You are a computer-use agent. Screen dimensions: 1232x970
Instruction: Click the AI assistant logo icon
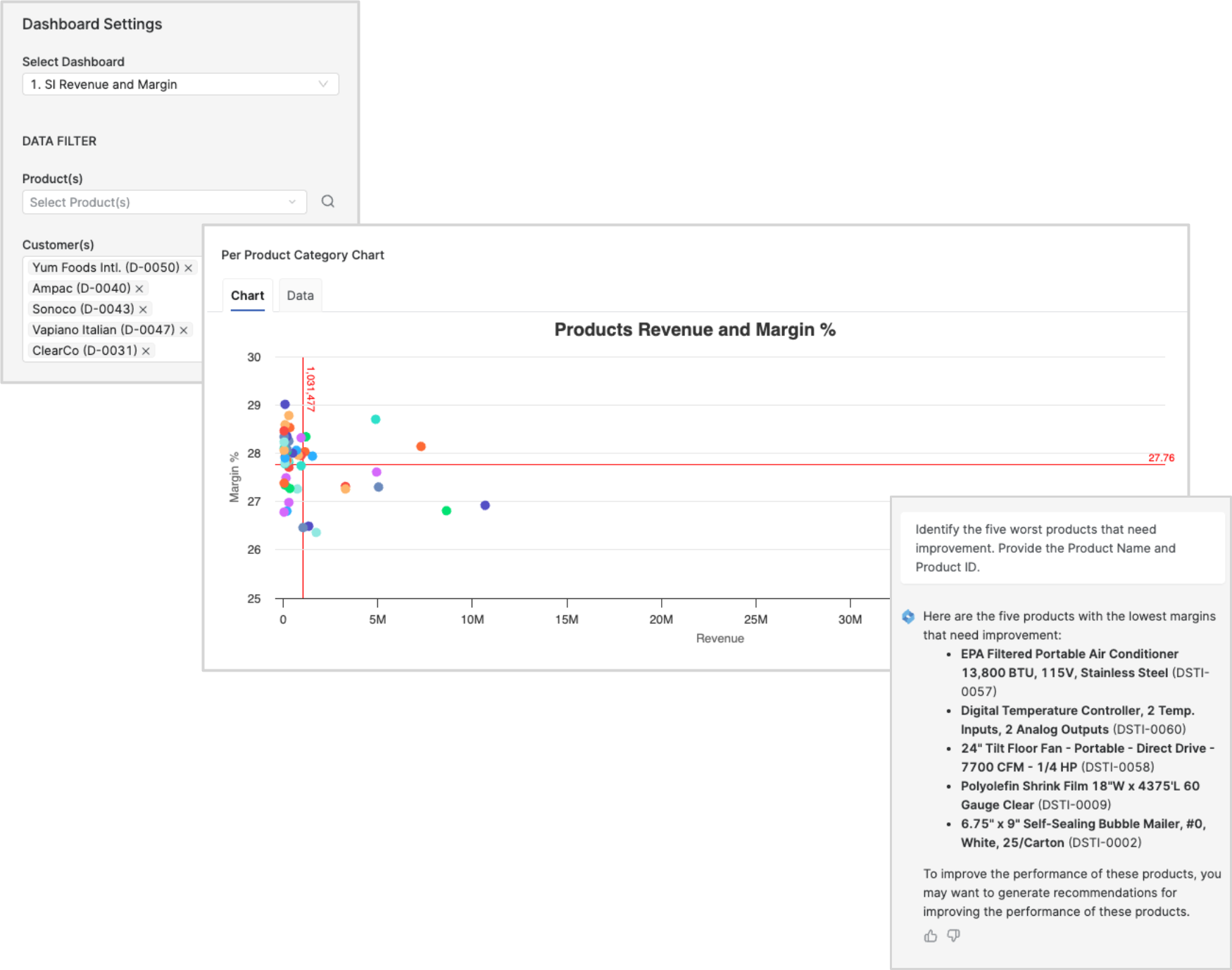908,617
